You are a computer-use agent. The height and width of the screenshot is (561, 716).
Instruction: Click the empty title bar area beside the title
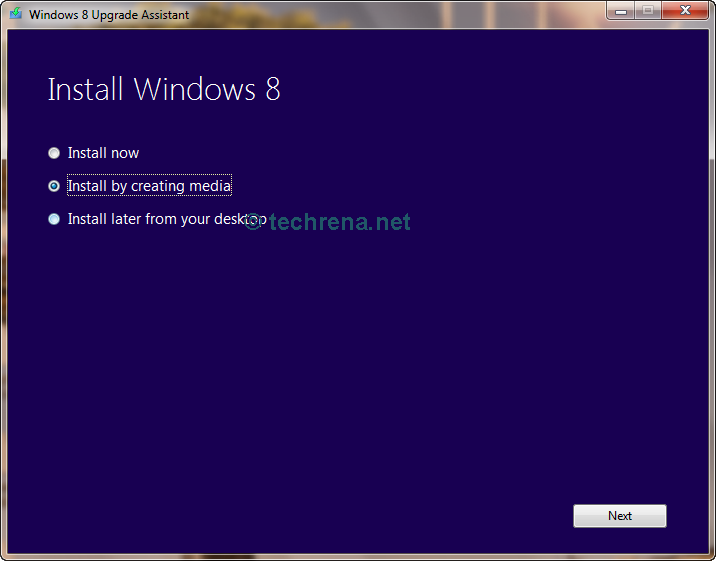[400, 14]
